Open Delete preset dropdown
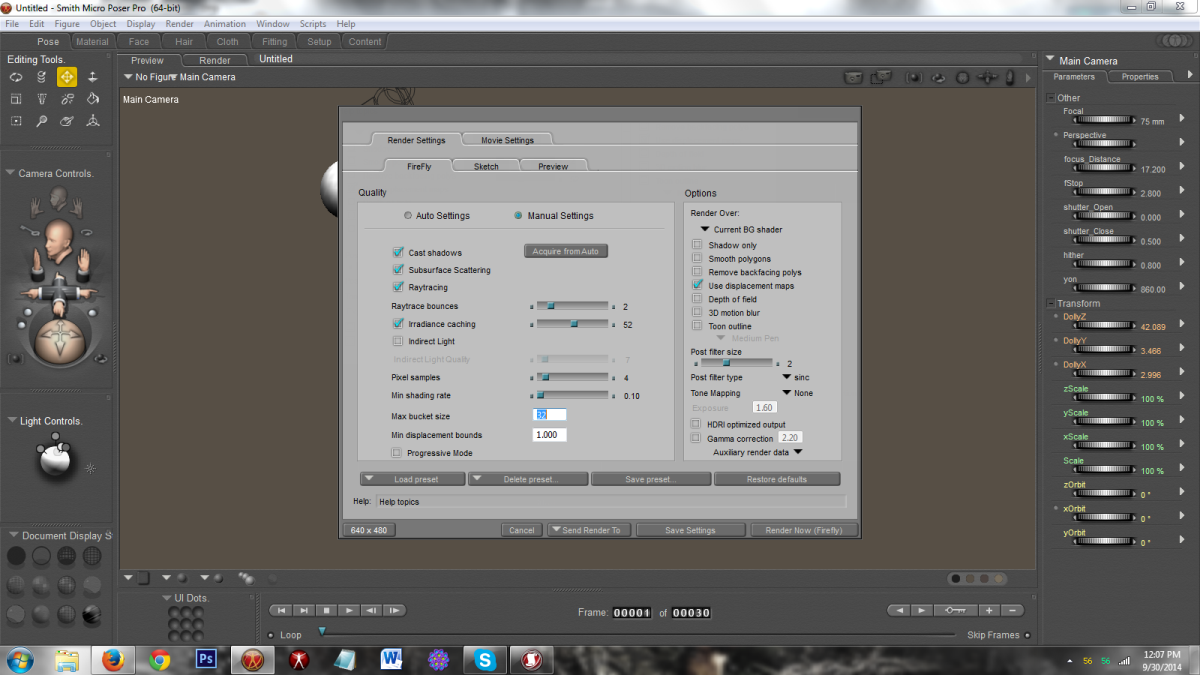The width and height of the screenshot is (1200, 675). [x=528, y=479]
